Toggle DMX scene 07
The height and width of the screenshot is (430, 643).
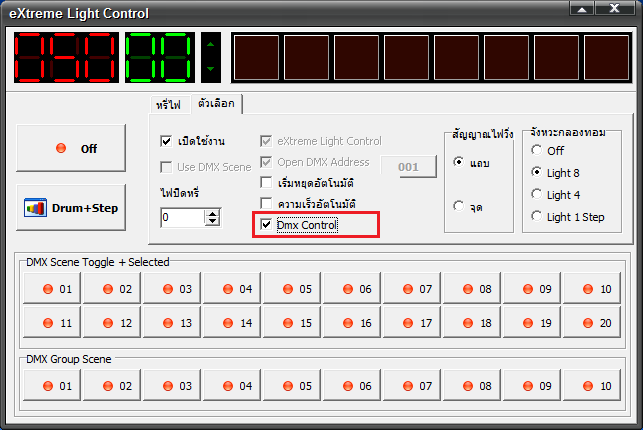[x=412, y=289]
